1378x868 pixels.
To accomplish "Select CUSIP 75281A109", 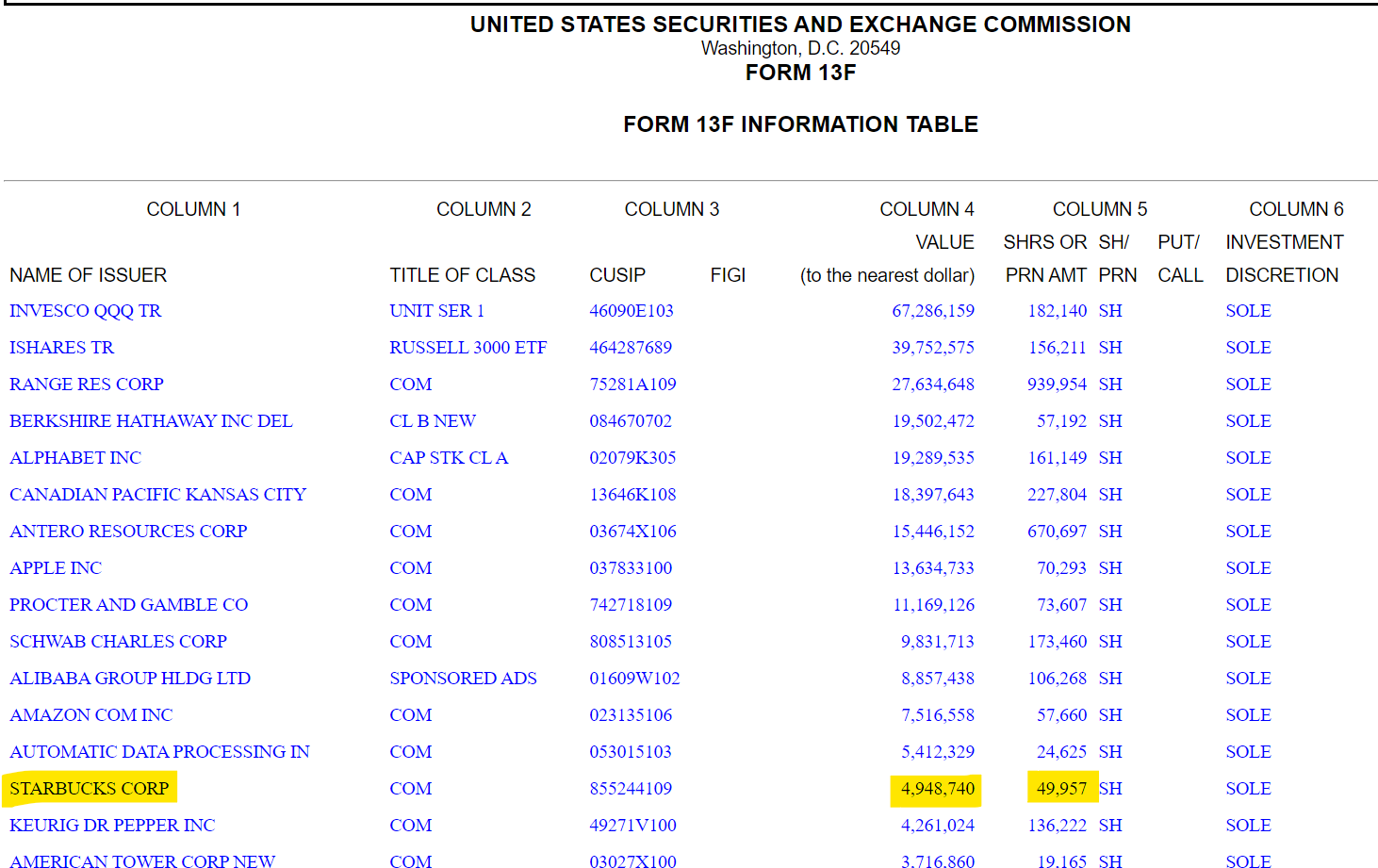I will 632,385.
